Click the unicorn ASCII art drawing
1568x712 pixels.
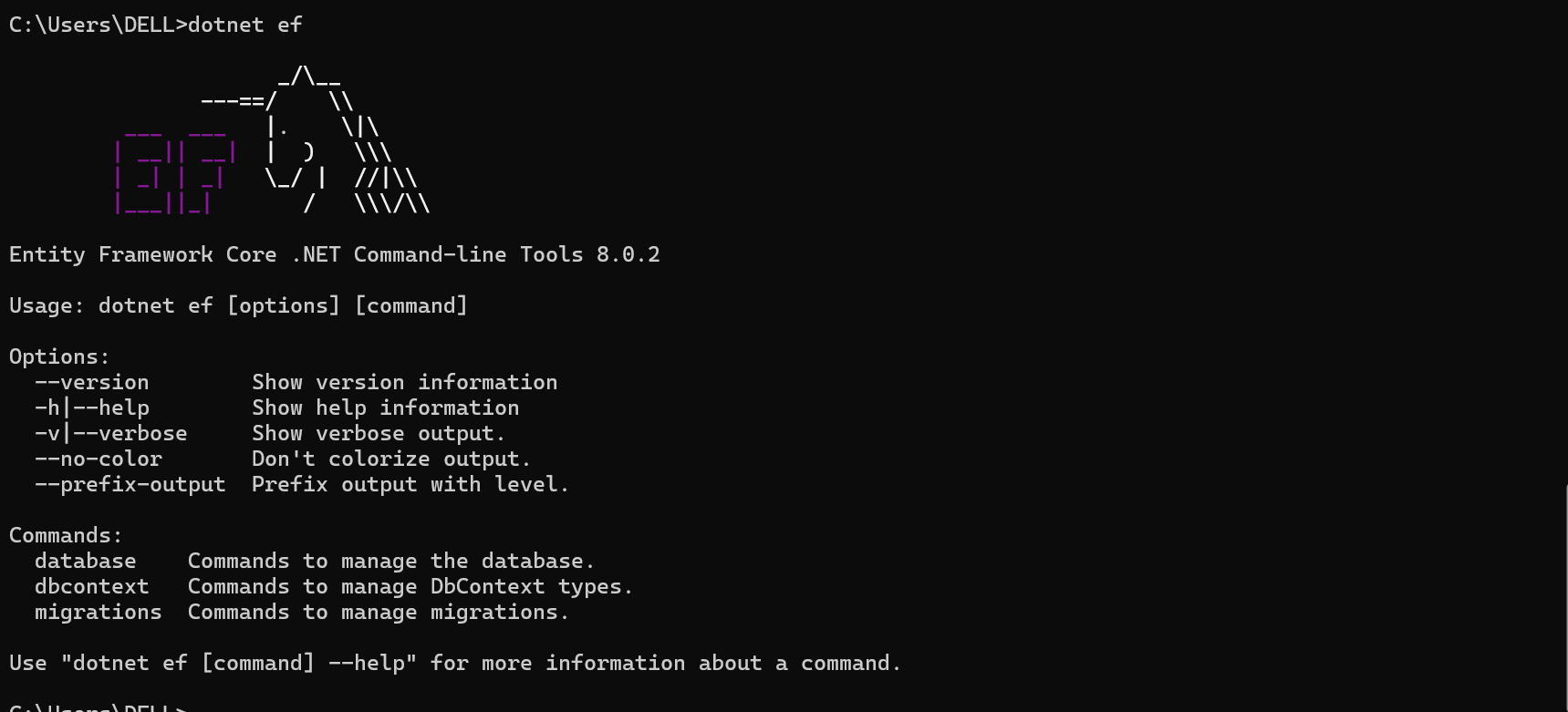(316, 139)
